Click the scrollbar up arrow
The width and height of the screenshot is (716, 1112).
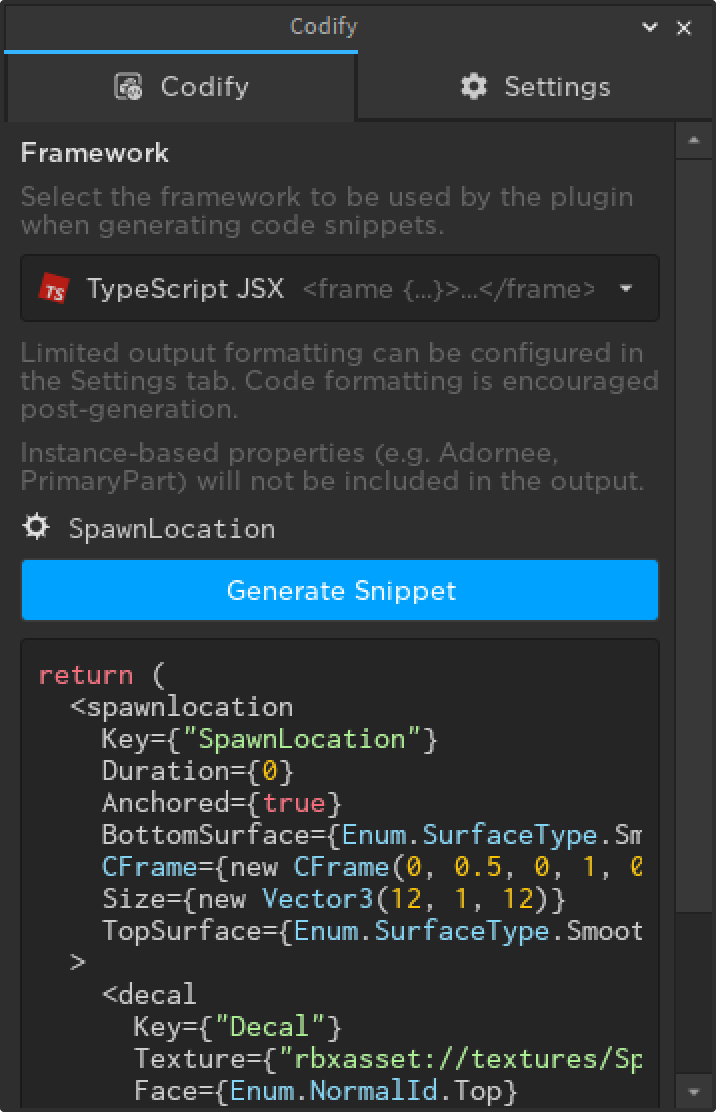[694, 140]
